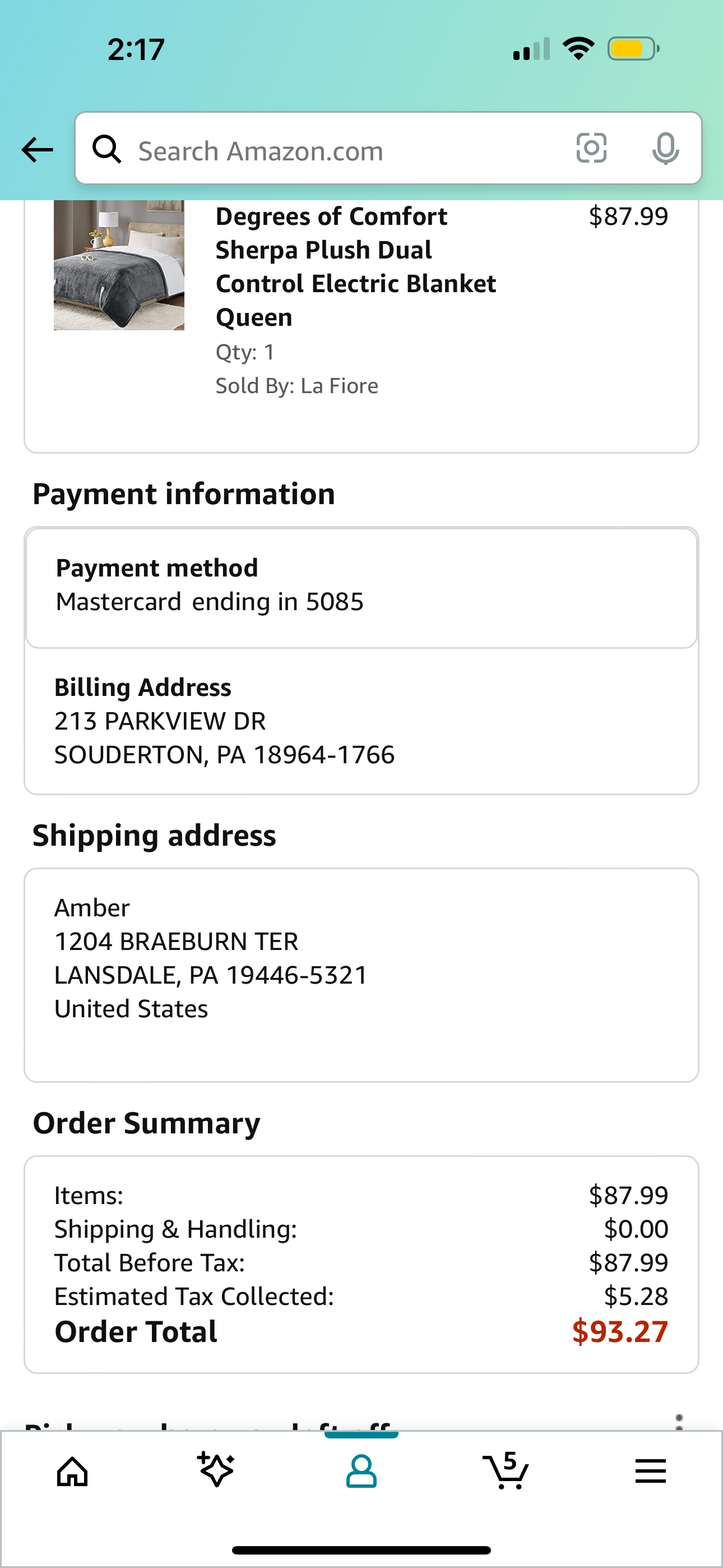Open Degrees of Comfort blanket product title

click(355, 266)
